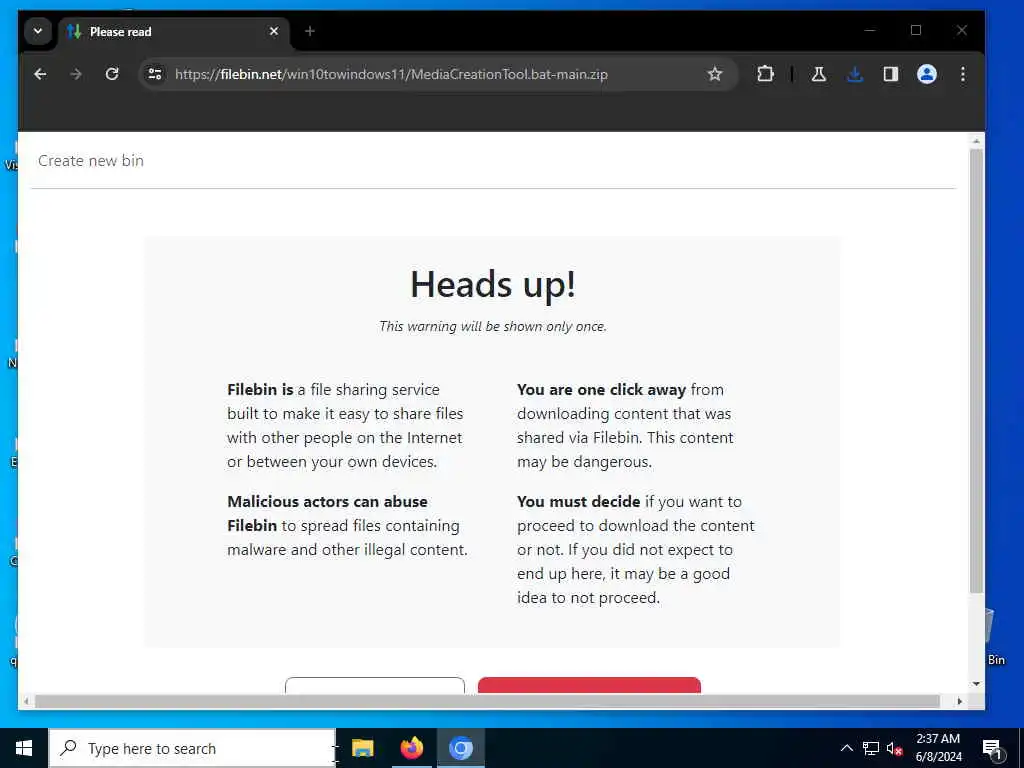Screen dimensions: 1024x768
Task: Click the "Heads up!" heading
Action: point(493,285)
